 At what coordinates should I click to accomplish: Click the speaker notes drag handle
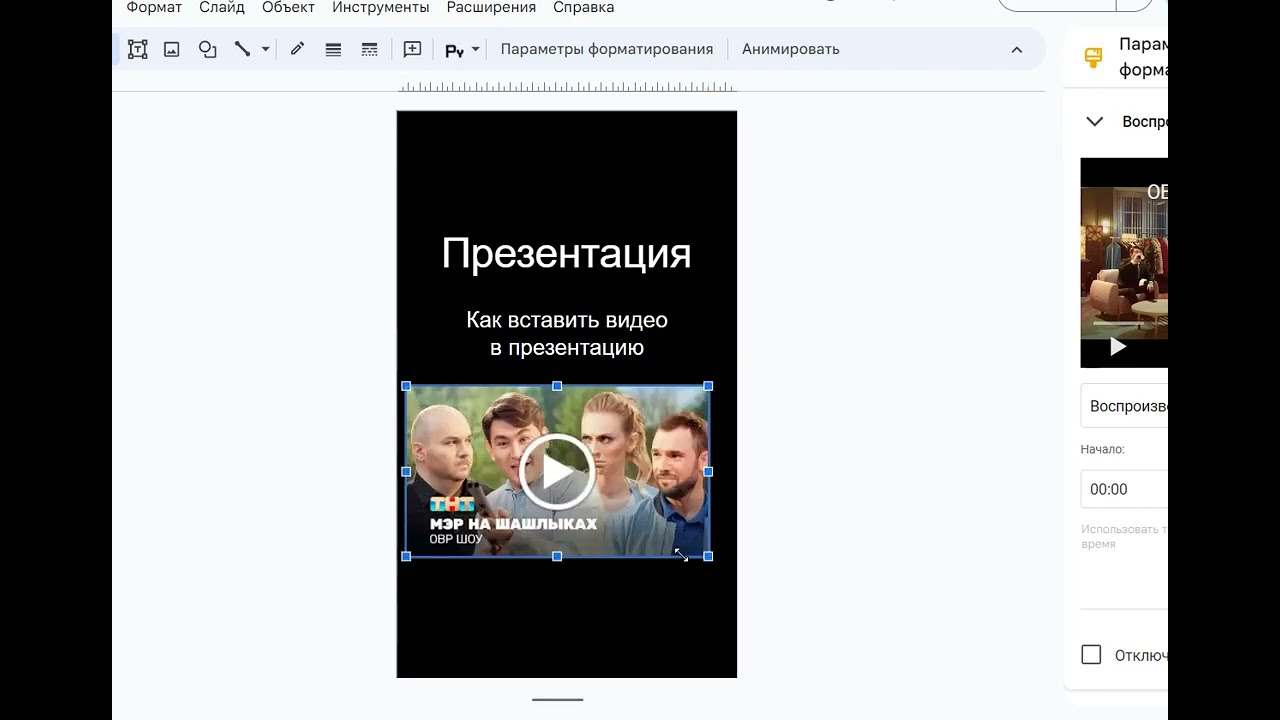point(557,700)
